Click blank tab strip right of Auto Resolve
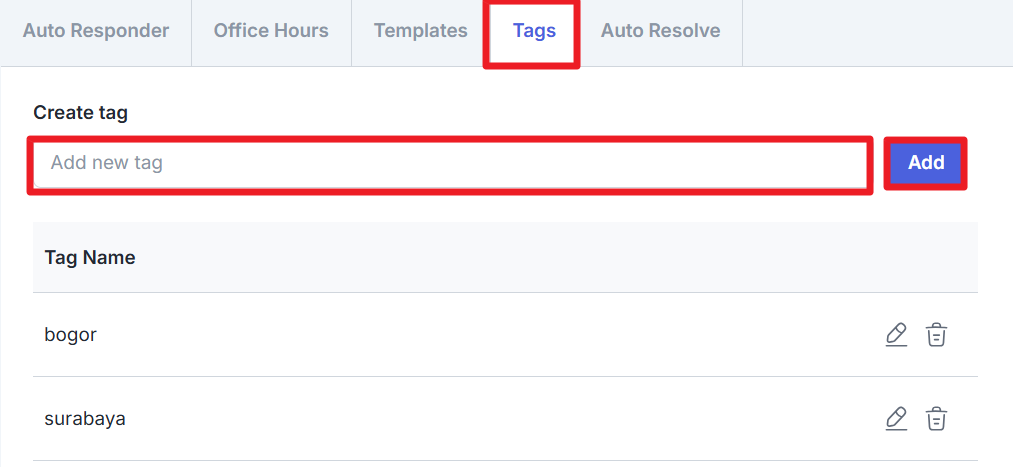 (875, 31)
